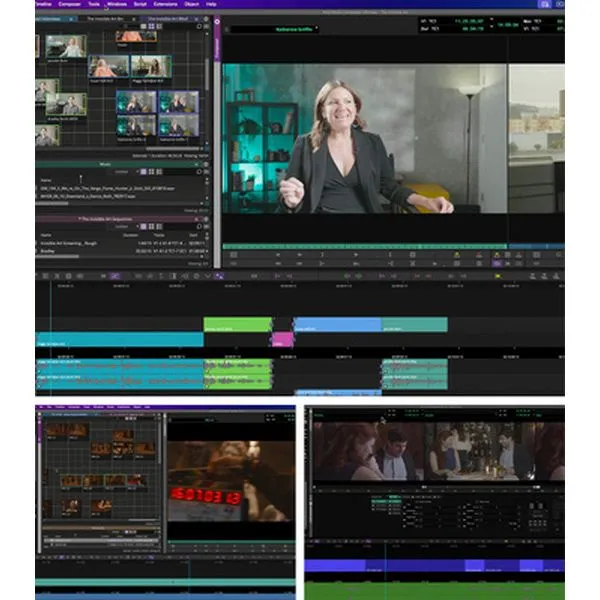Select second music file in Music bin
The width and height of the screenshot is (600, 600).
pyautogui.click(x=88, y=196)
